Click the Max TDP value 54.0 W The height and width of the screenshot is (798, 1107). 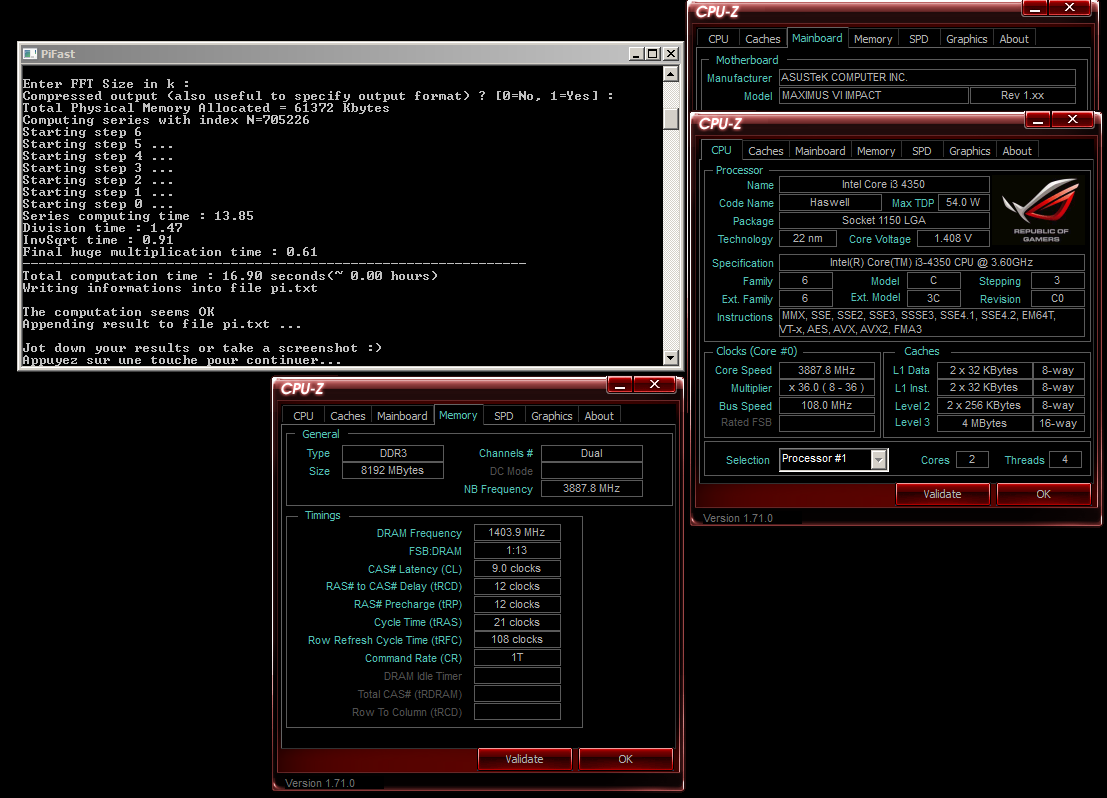tap(963, 203)
